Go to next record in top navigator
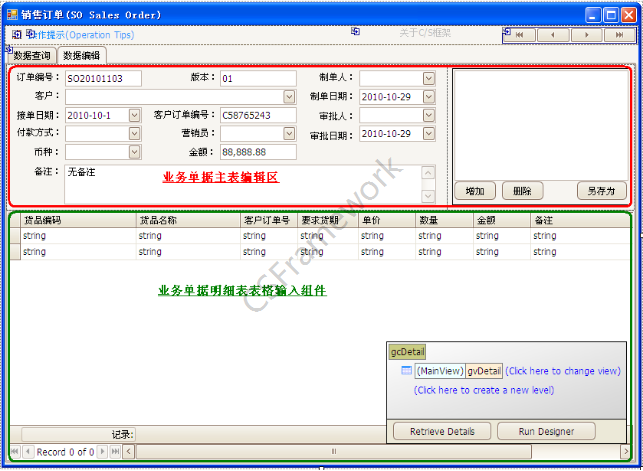The height and width of the screenshot is (471, 643). coord(586,35)
